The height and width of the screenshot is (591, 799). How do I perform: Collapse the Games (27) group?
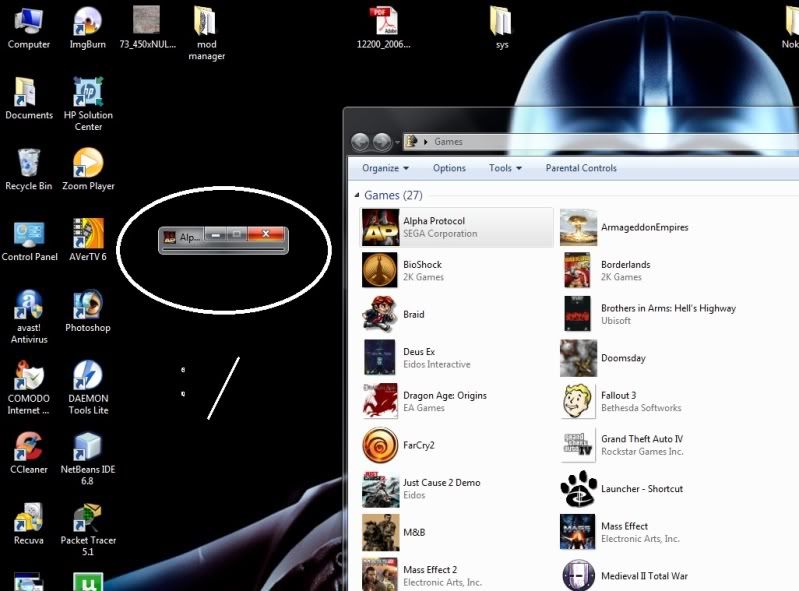point(357,195)
